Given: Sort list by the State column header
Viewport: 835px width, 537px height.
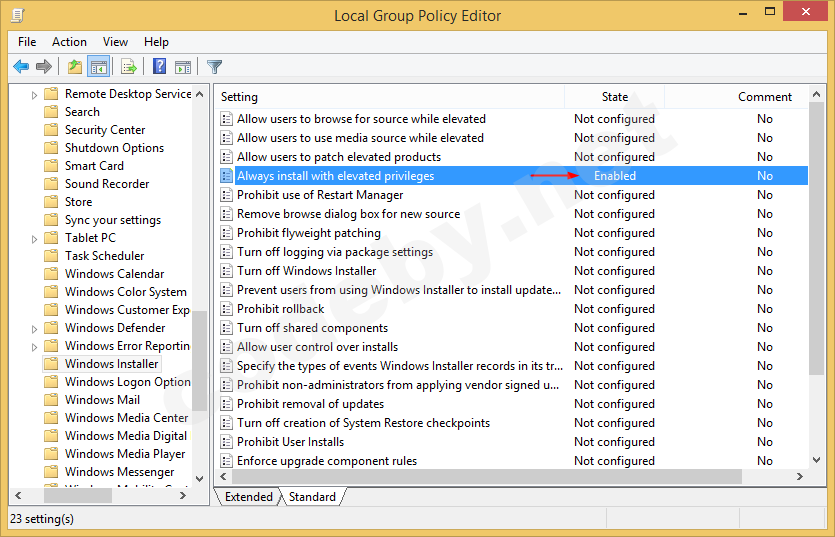Looking at the screenshot, I should point(614,97).
